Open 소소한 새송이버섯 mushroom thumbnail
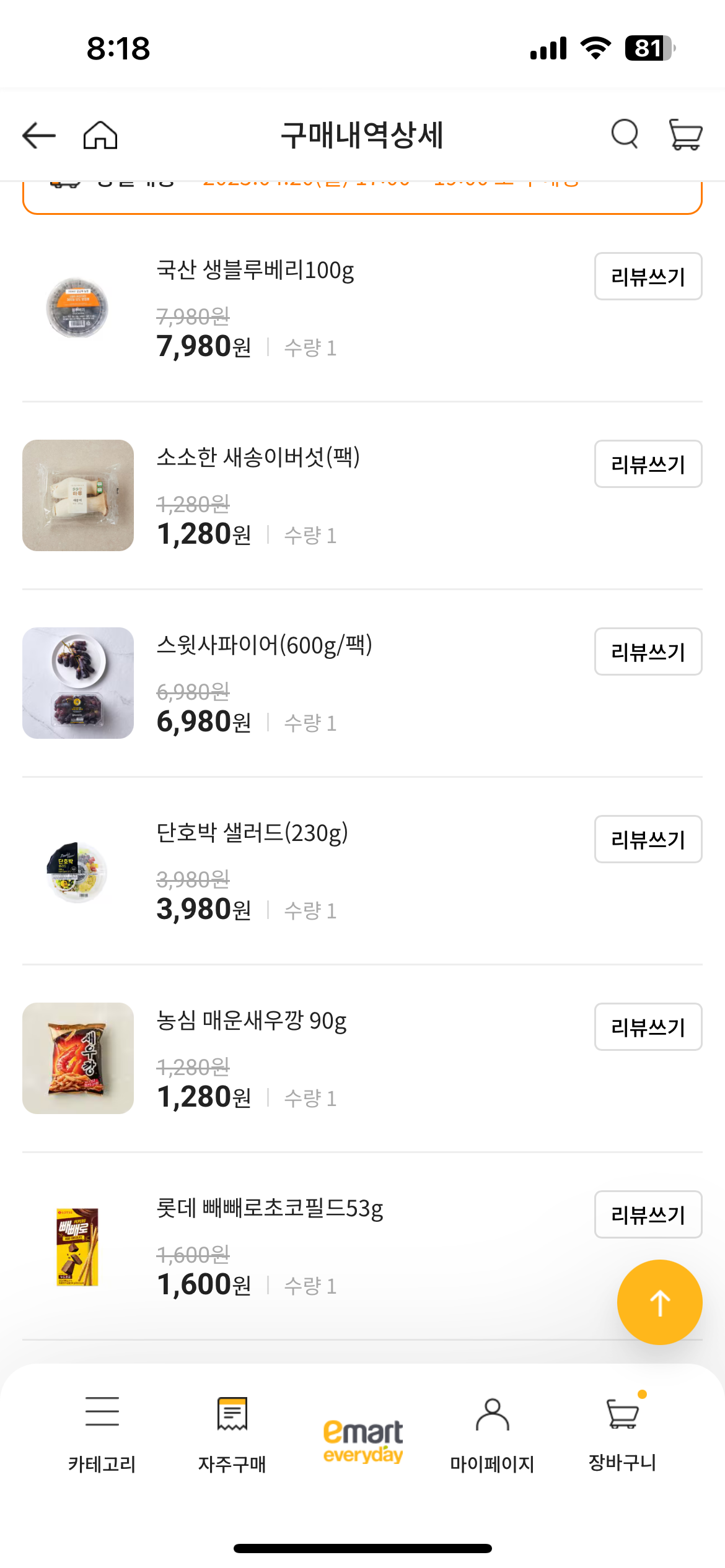Viewport: 725px width, 1568px height. click(x=78, y=495)
